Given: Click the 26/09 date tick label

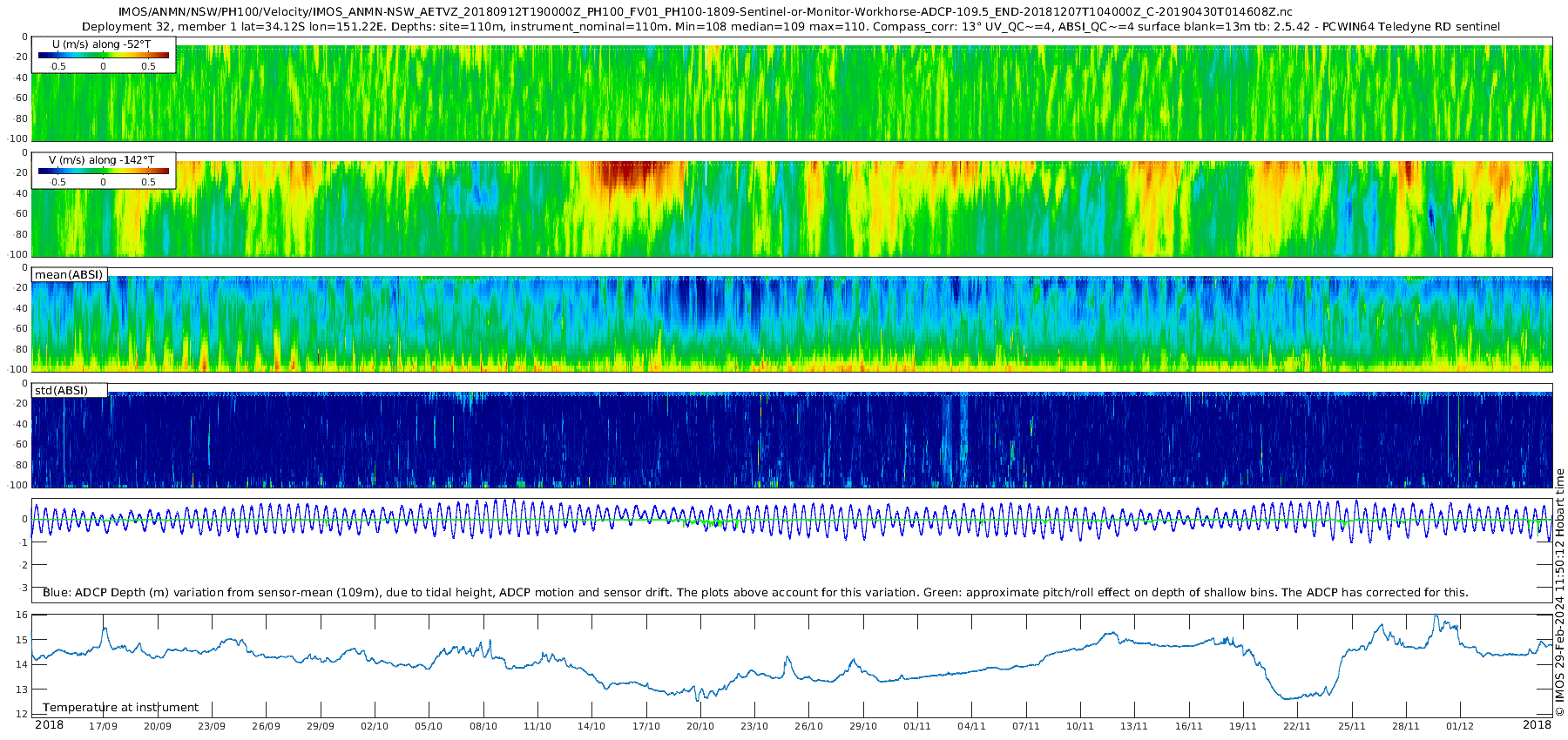Looking at the screenshot, I should 266,726.
